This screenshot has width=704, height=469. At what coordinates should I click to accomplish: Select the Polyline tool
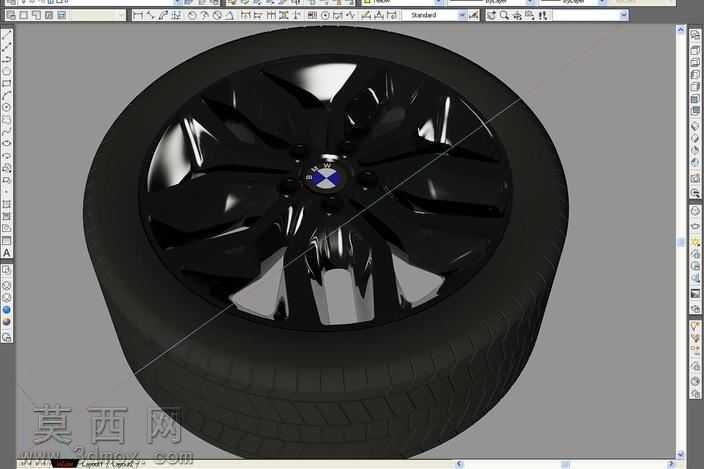(6, 59)
